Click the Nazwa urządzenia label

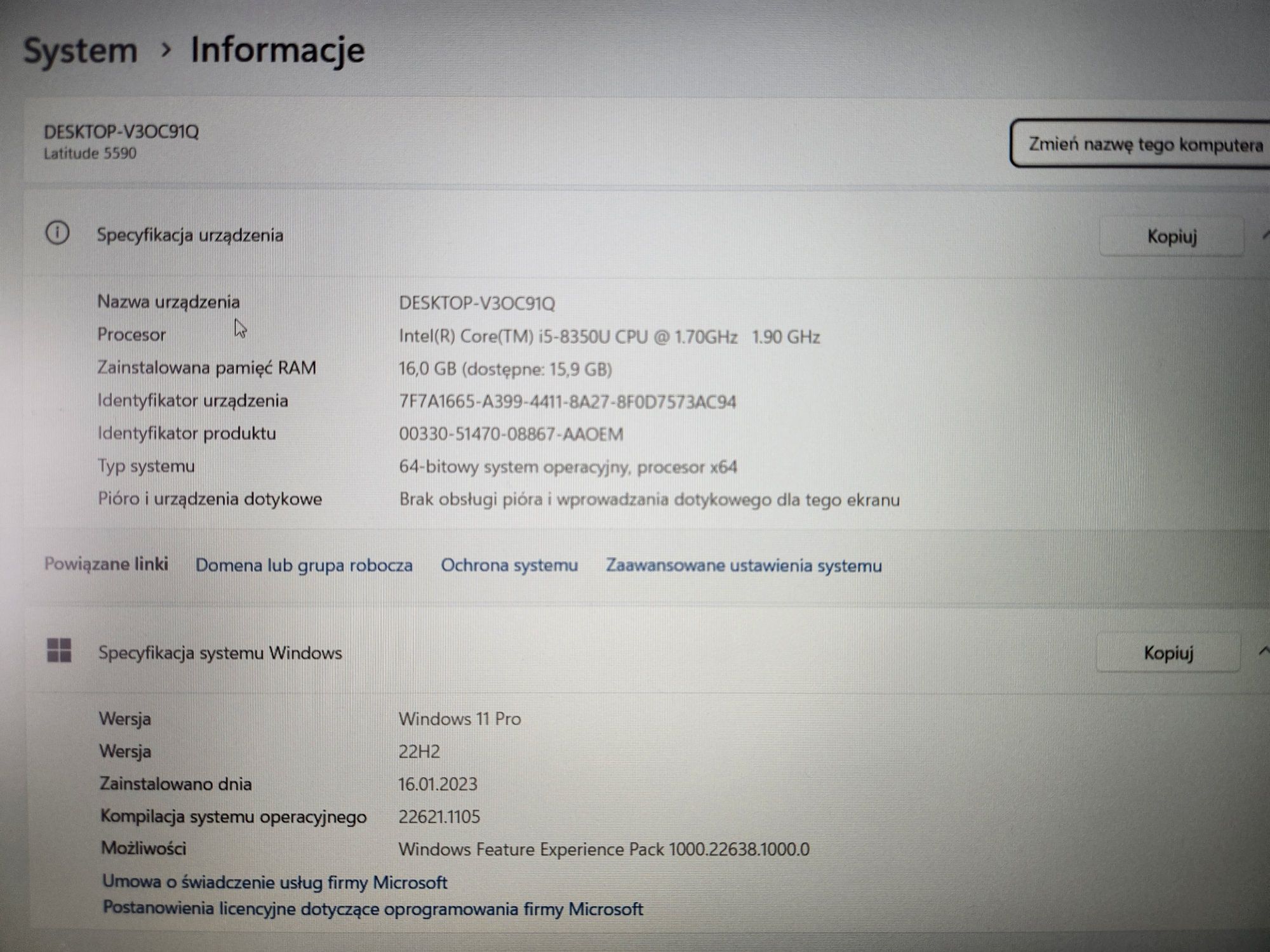click(168, 302)
